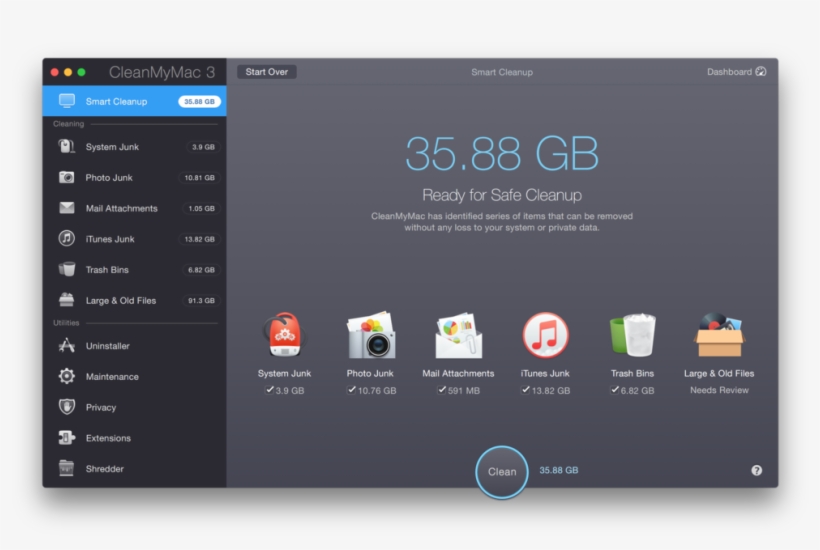Click the large Photo Junk camera icon

point(371,335)
